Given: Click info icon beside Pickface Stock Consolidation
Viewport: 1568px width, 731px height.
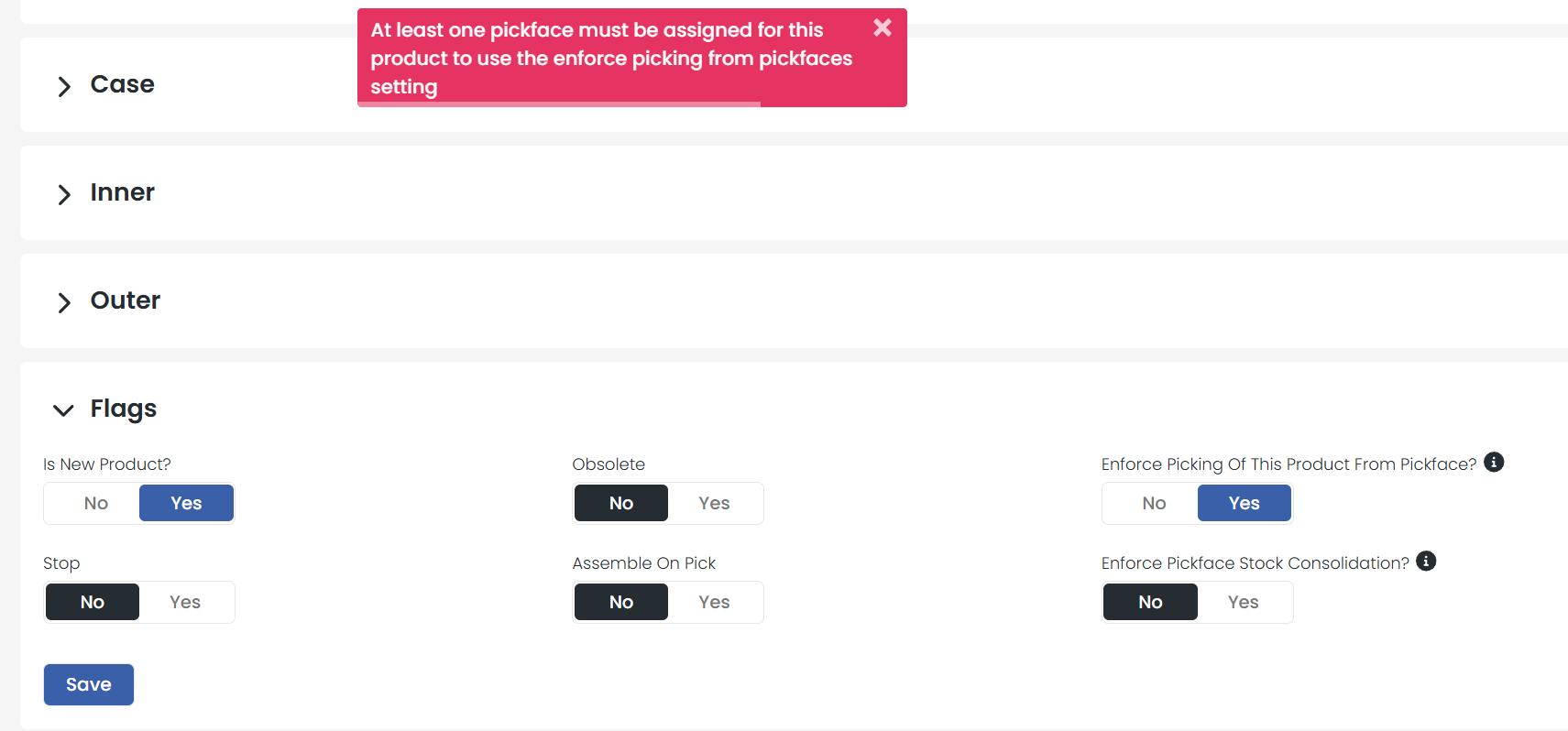Looking at the screenshot, I should coord(1426,562).
